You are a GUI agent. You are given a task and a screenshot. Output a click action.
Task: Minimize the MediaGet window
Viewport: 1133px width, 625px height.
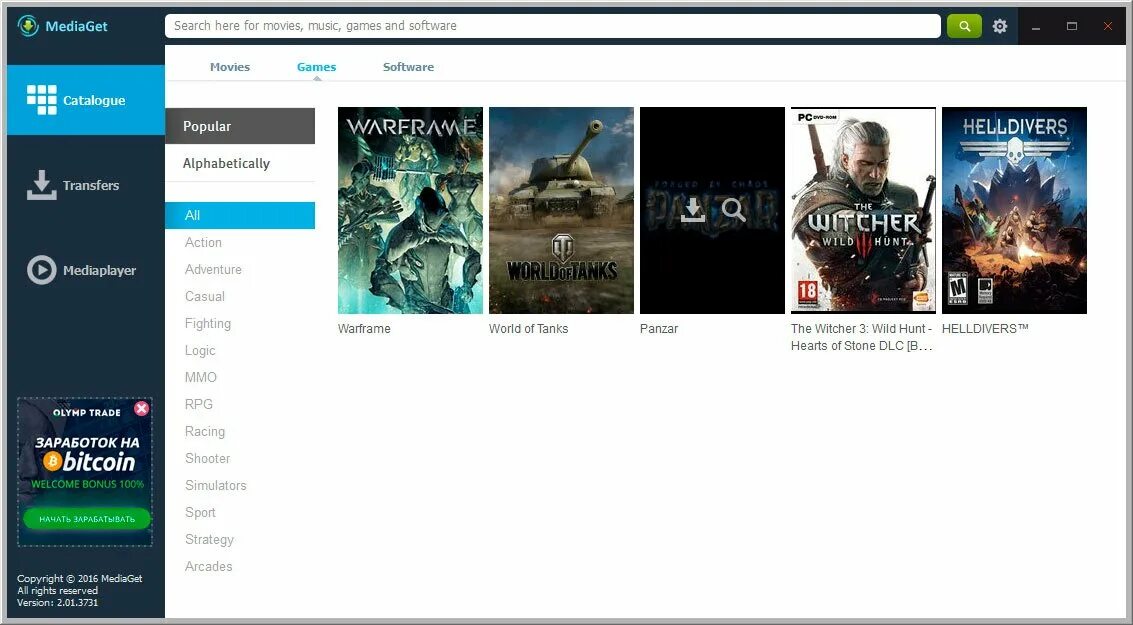(x=1035, y=27)
